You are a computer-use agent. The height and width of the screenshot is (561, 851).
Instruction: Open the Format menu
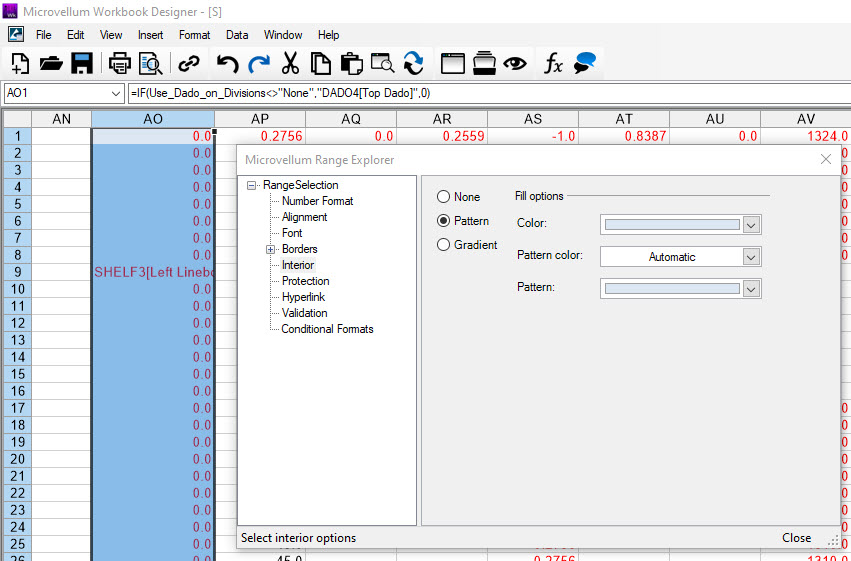click(195, 35)
